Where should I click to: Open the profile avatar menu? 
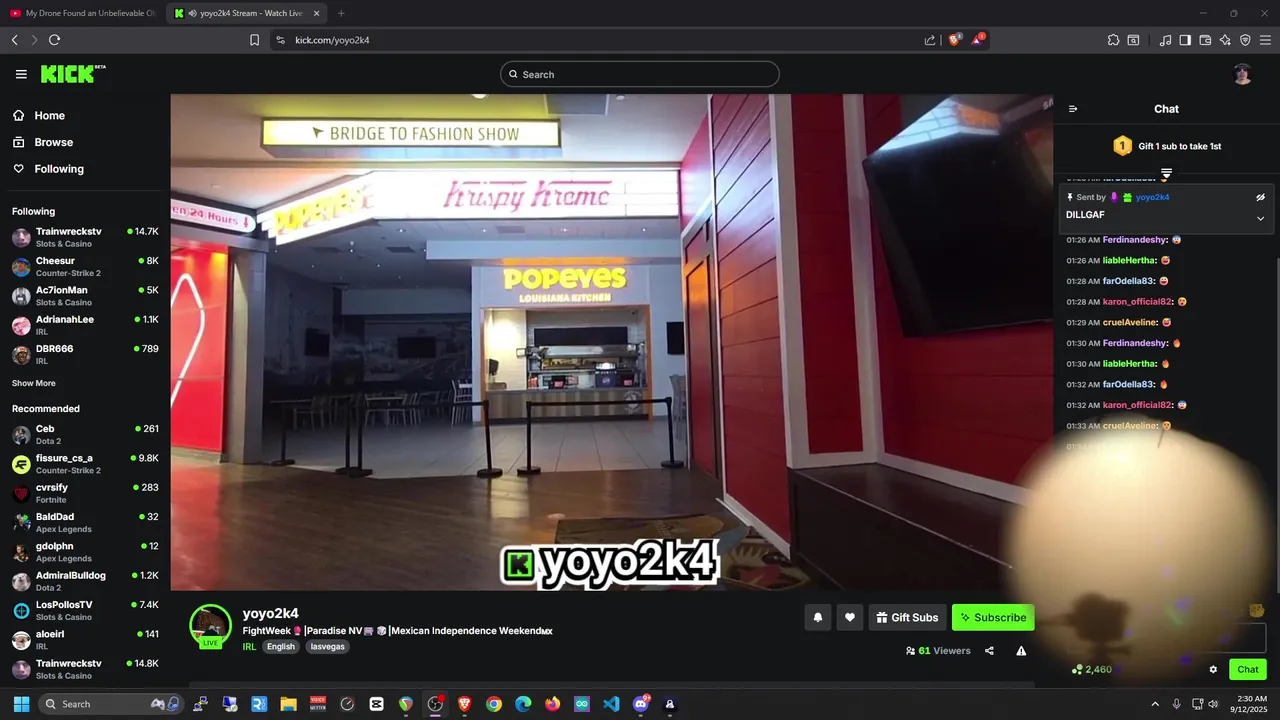[x=1242, y=74]
